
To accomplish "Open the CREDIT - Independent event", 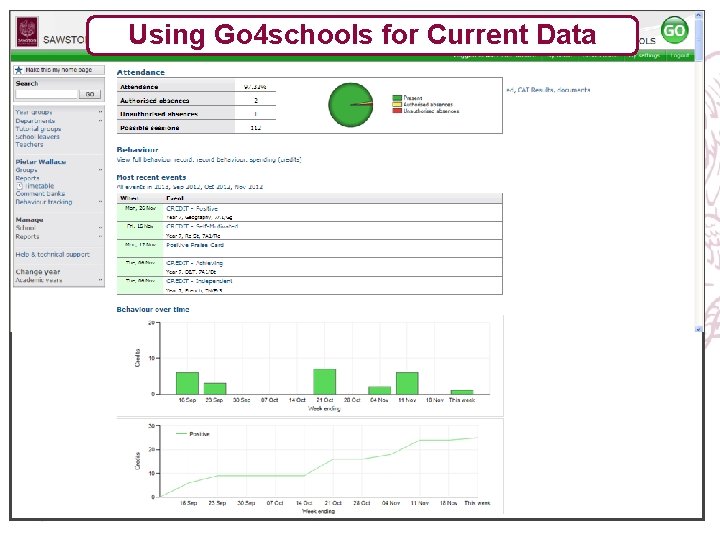I will point(199,281).
